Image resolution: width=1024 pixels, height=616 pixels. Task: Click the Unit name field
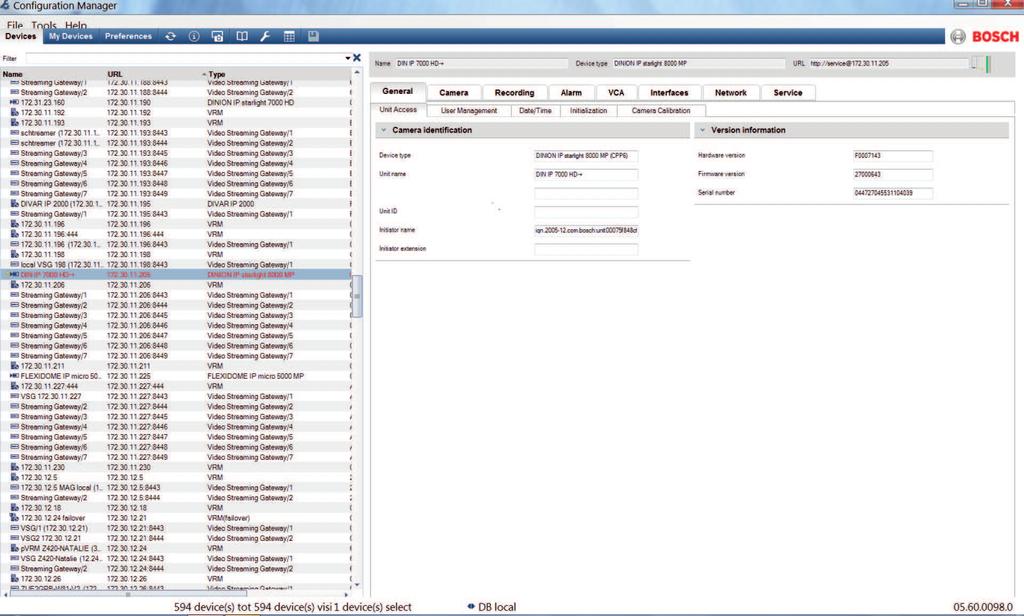(586, 174)
